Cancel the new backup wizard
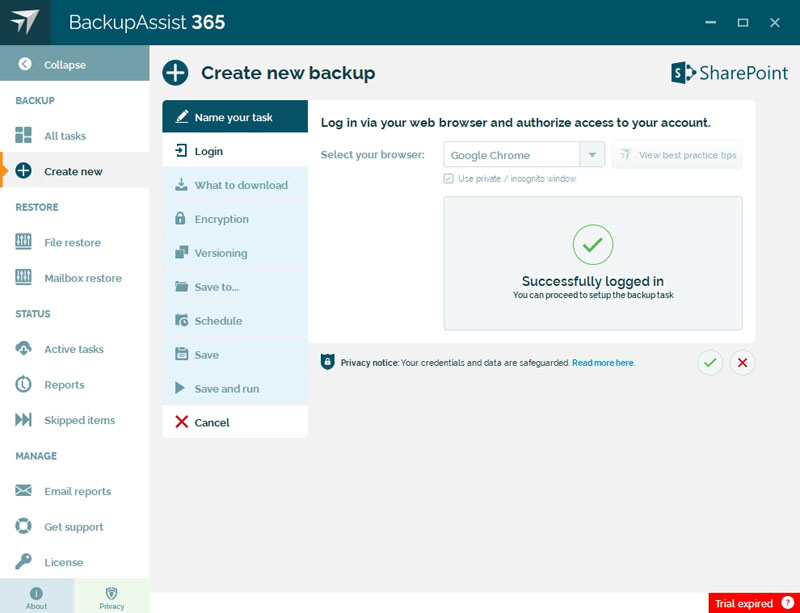This screenshot has height=613, width=800. tap(235, 422)
